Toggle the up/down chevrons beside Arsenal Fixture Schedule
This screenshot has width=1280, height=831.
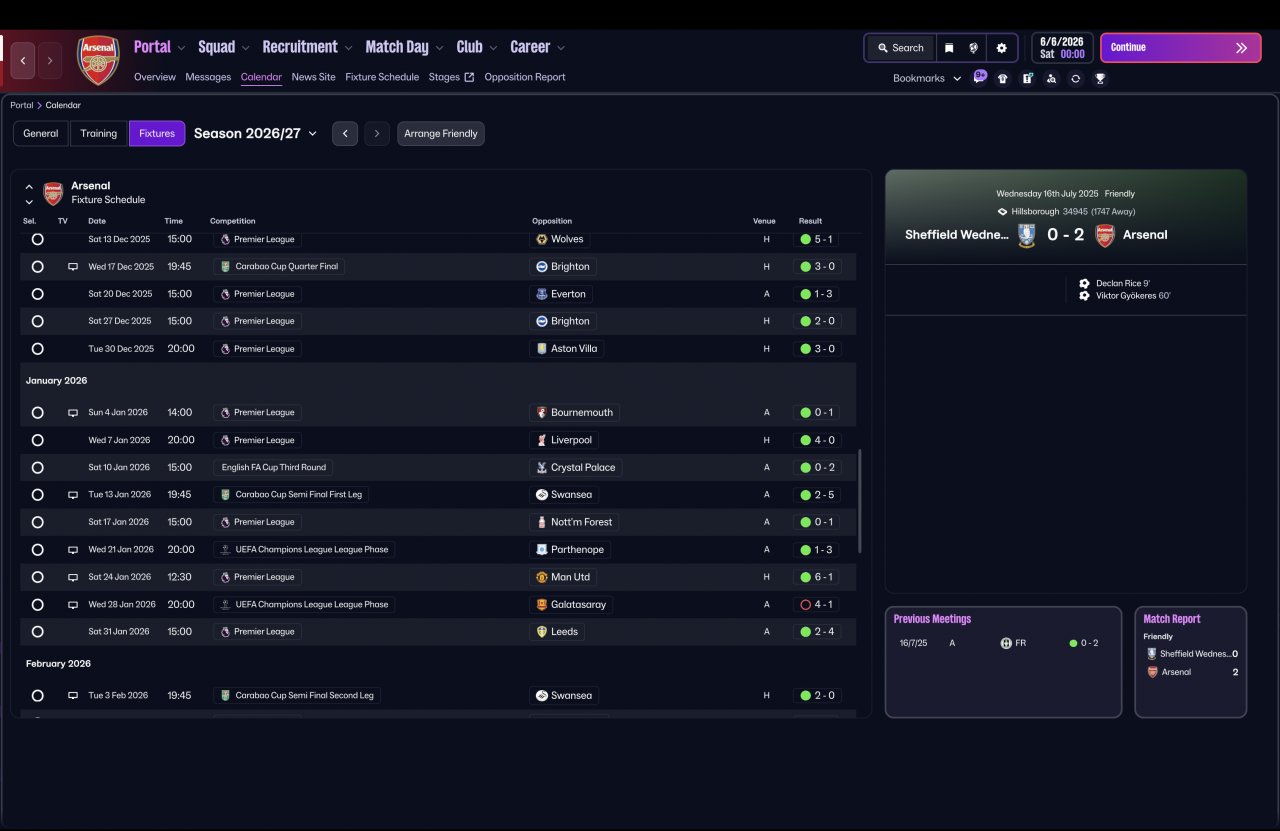[x=29, y=194]
